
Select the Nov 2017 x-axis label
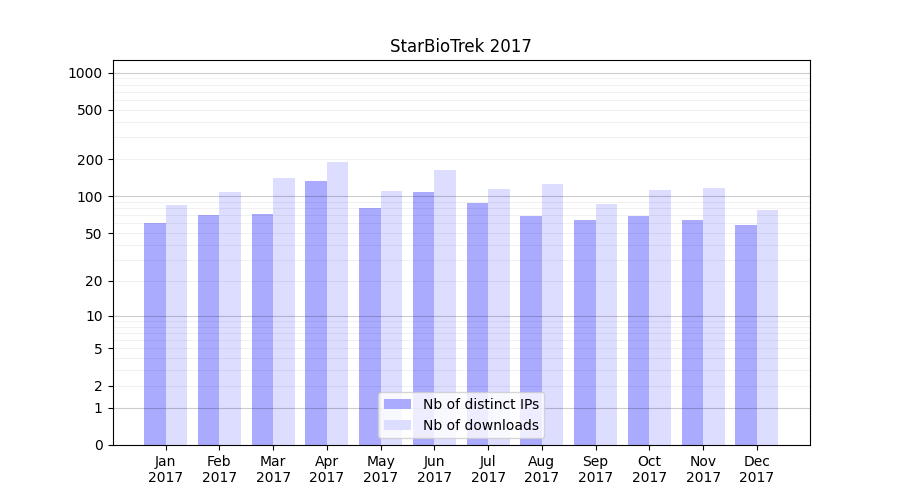(703, 469)
